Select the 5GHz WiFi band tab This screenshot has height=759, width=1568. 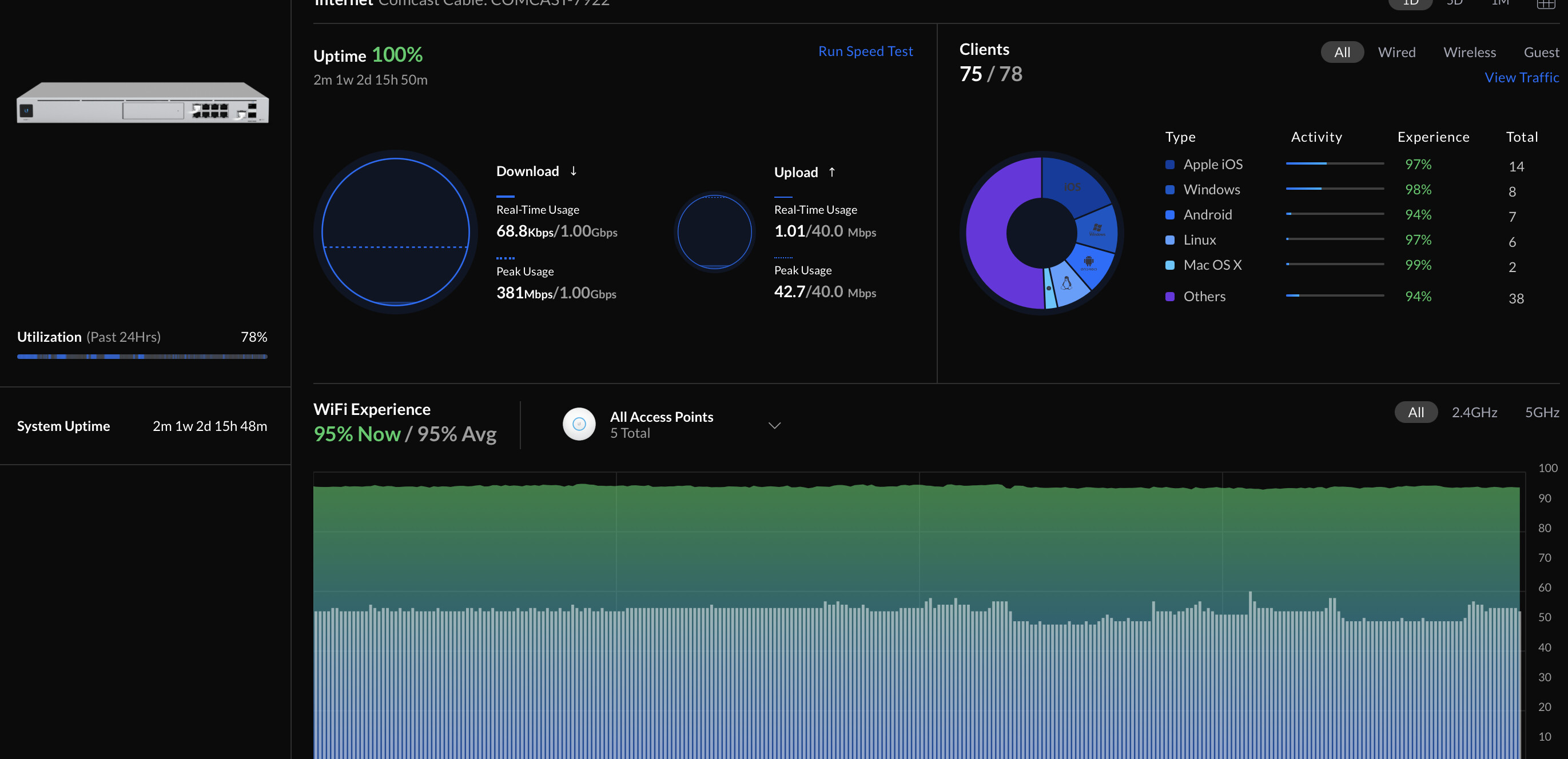pyautogui.click(x=1541, y=412)
